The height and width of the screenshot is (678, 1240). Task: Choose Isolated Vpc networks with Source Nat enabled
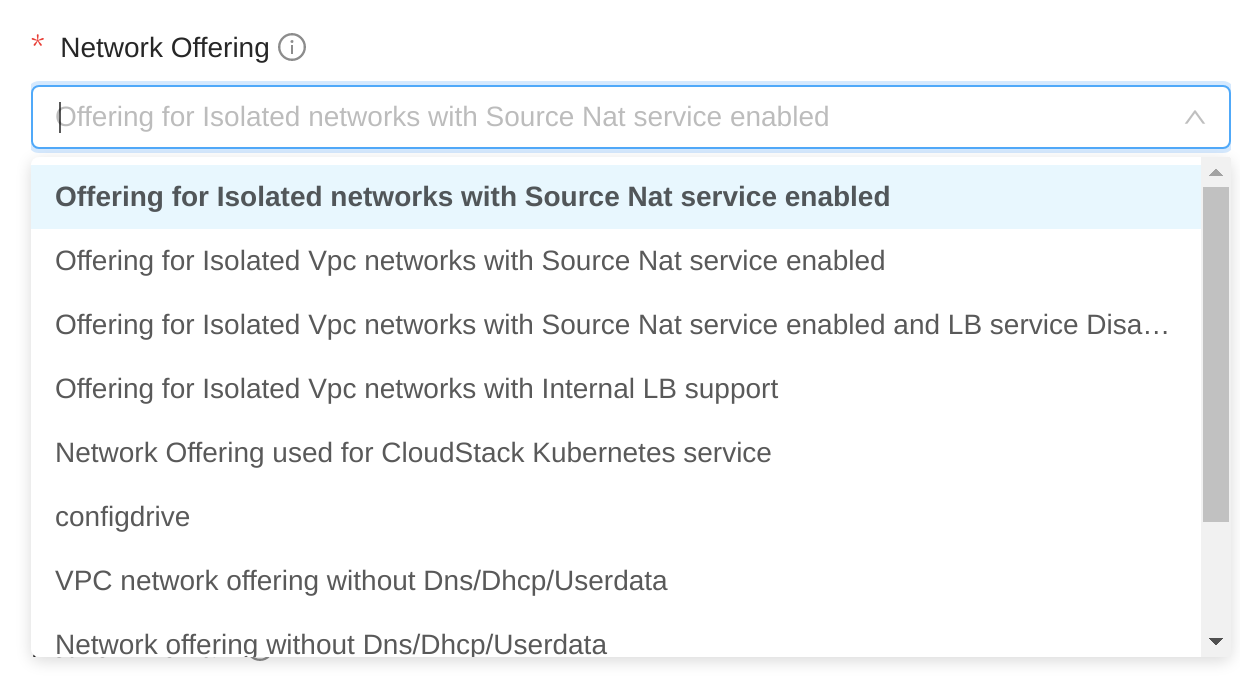(x=470, y=261)
